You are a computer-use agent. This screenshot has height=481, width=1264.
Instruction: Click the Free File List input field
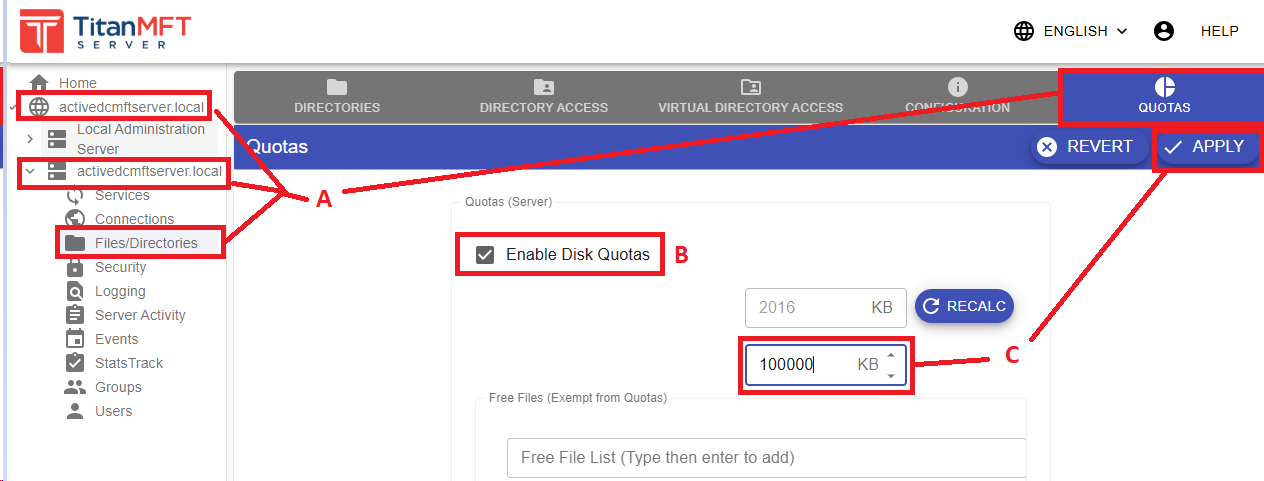coord(765,457)
